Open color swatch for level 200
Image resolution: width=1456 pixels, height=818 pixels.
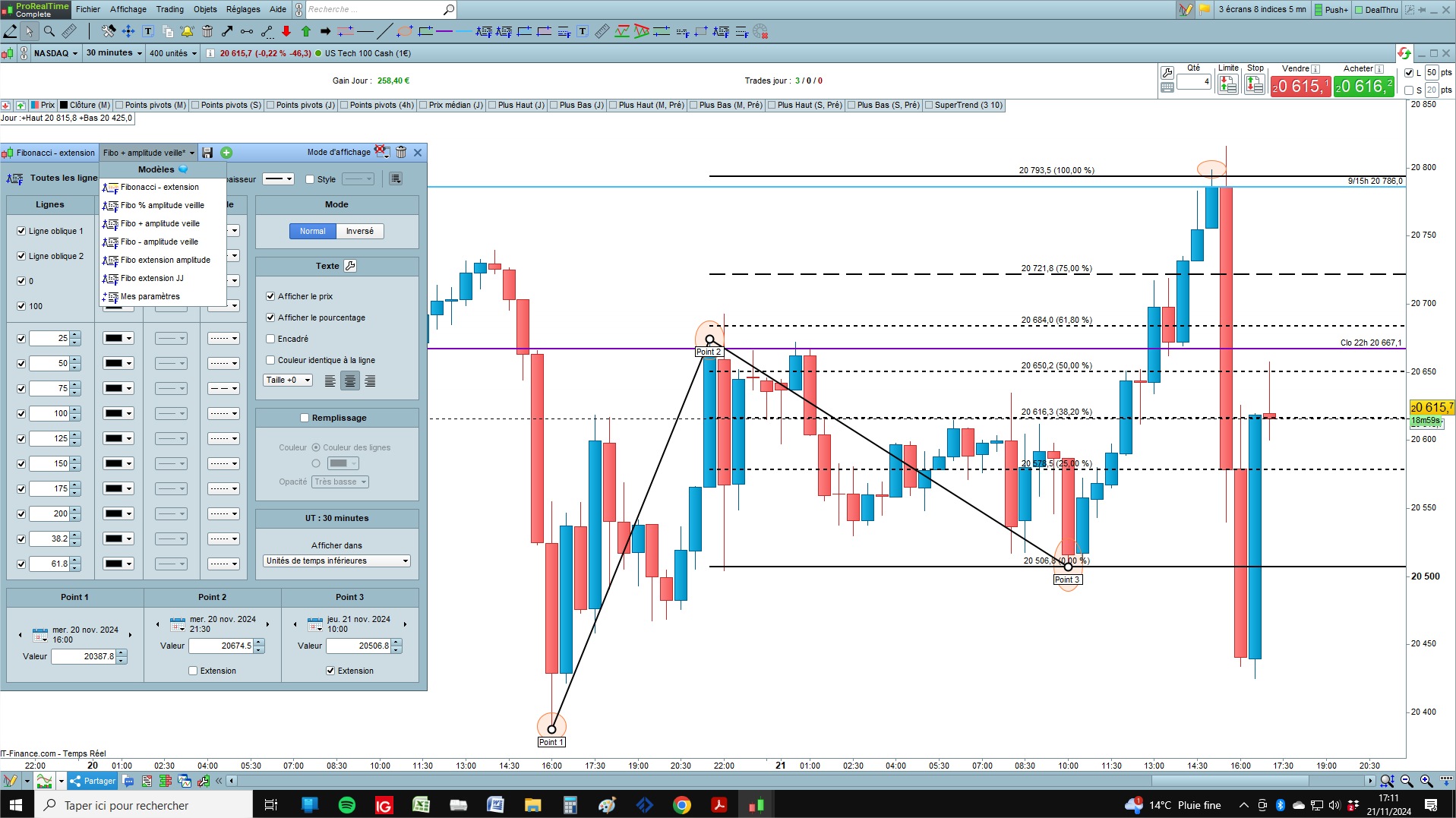[118, 513]
